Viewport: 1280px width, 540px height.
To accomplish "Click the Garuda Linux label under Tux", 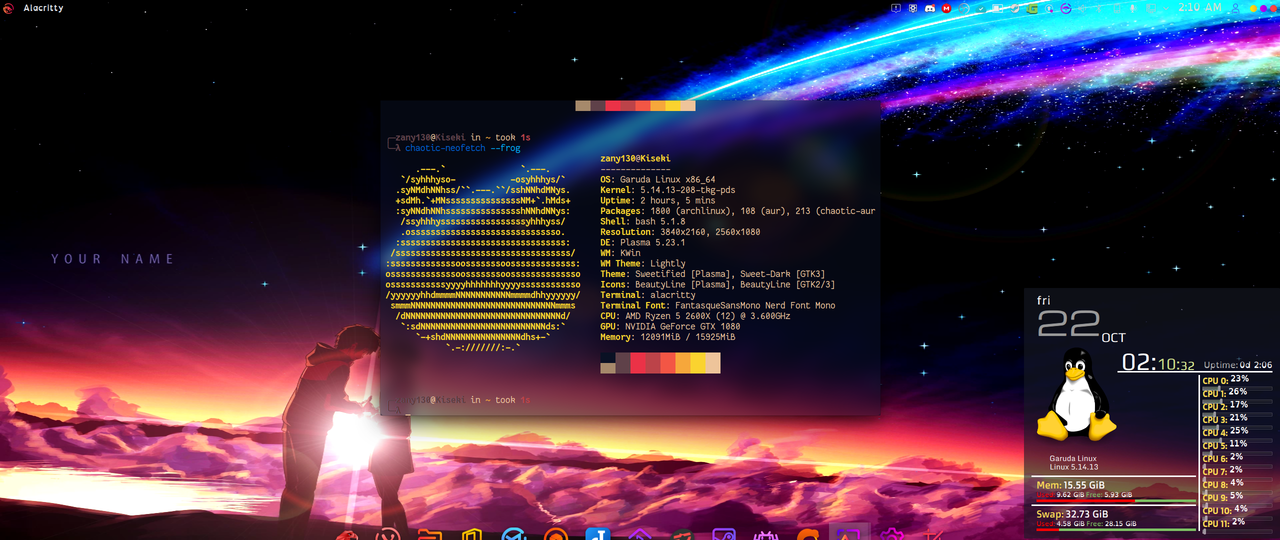I will (x=1074, y=458).
